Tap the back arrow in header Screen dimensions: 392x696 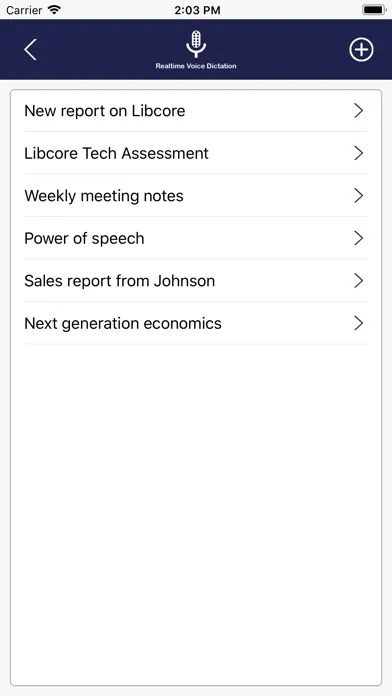click(30, 49)
